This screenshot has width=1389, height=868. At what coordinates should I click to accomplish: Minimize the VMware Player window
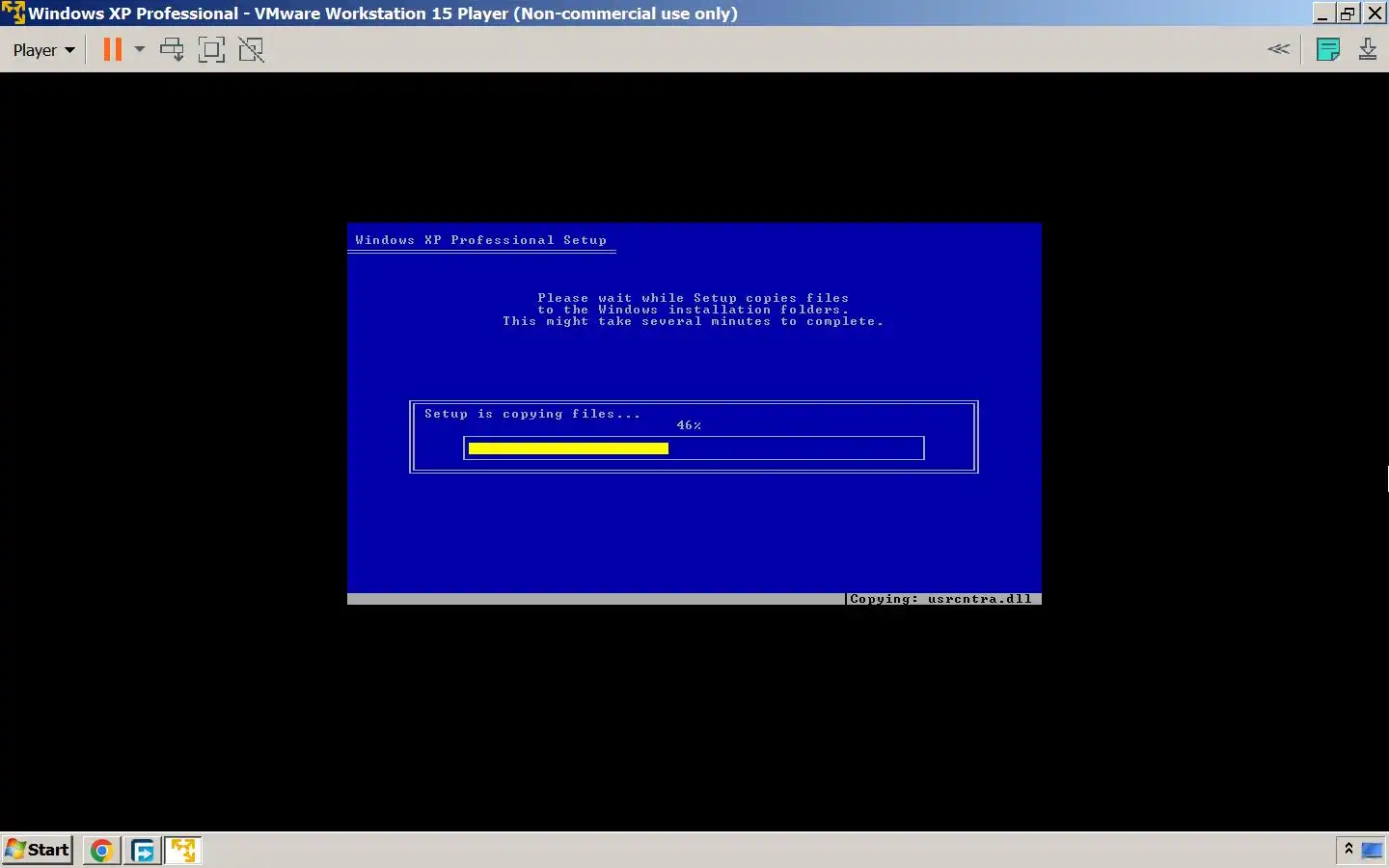coord(1323,14)
